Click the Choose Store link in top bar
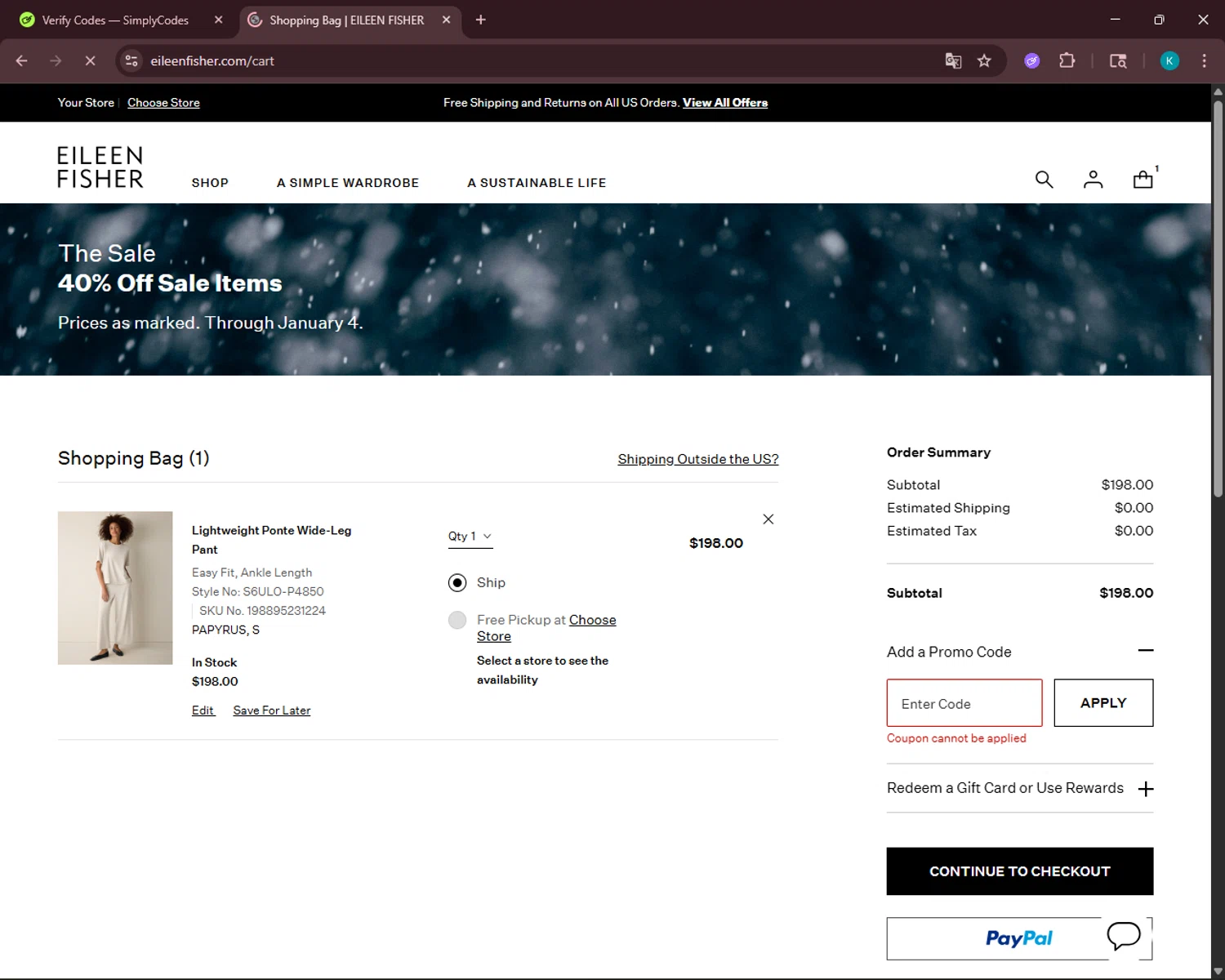Image resolution: width=1225 pixels, height=980 pixels. coord(163,103)
